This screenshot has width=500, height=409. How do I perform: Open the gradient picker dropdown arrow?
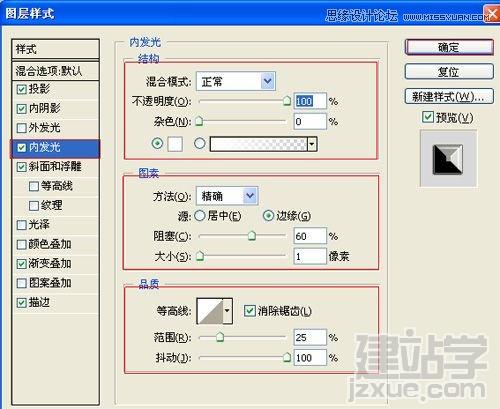click(x=312, y=144)
